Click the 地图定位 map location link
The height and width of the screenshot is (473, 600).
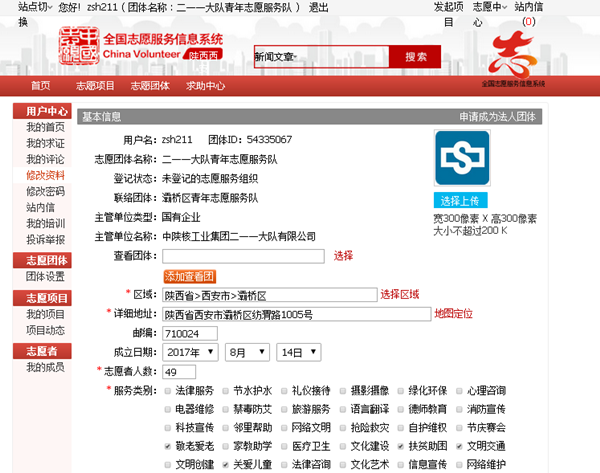(453, 314)
